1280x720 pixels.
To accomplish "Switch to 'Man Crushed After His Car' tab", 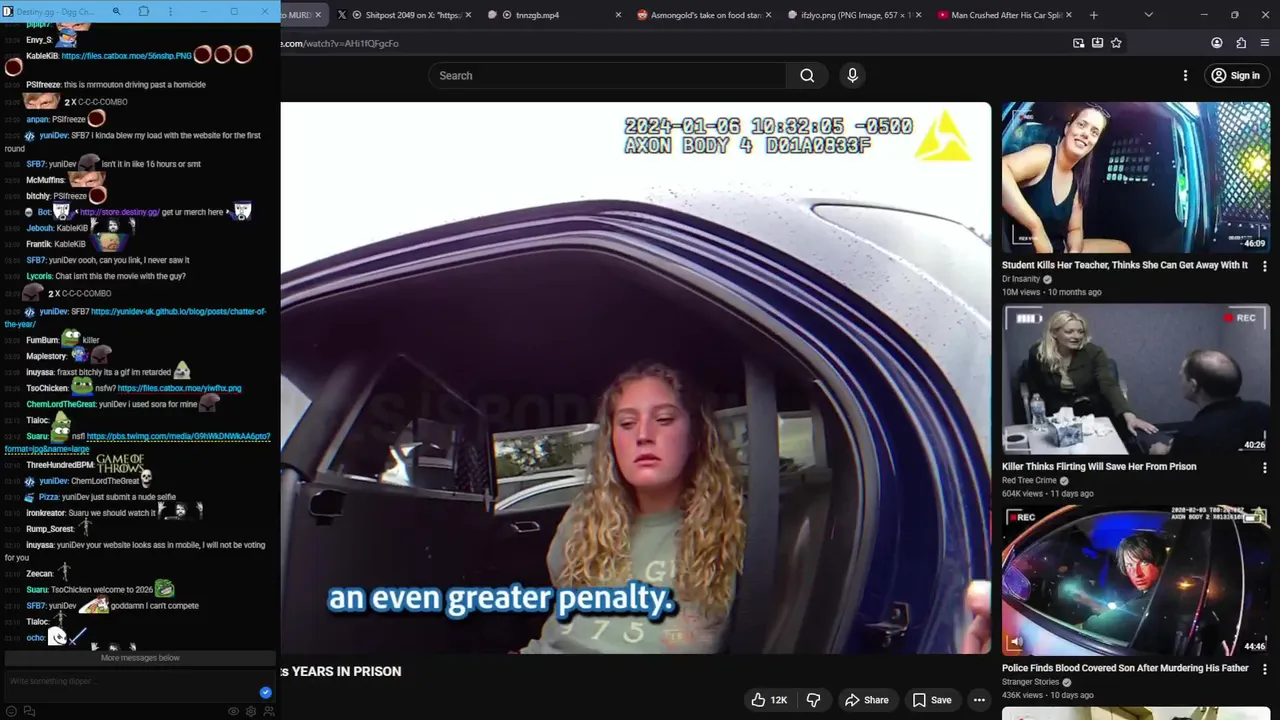I will coord(1003,15).
